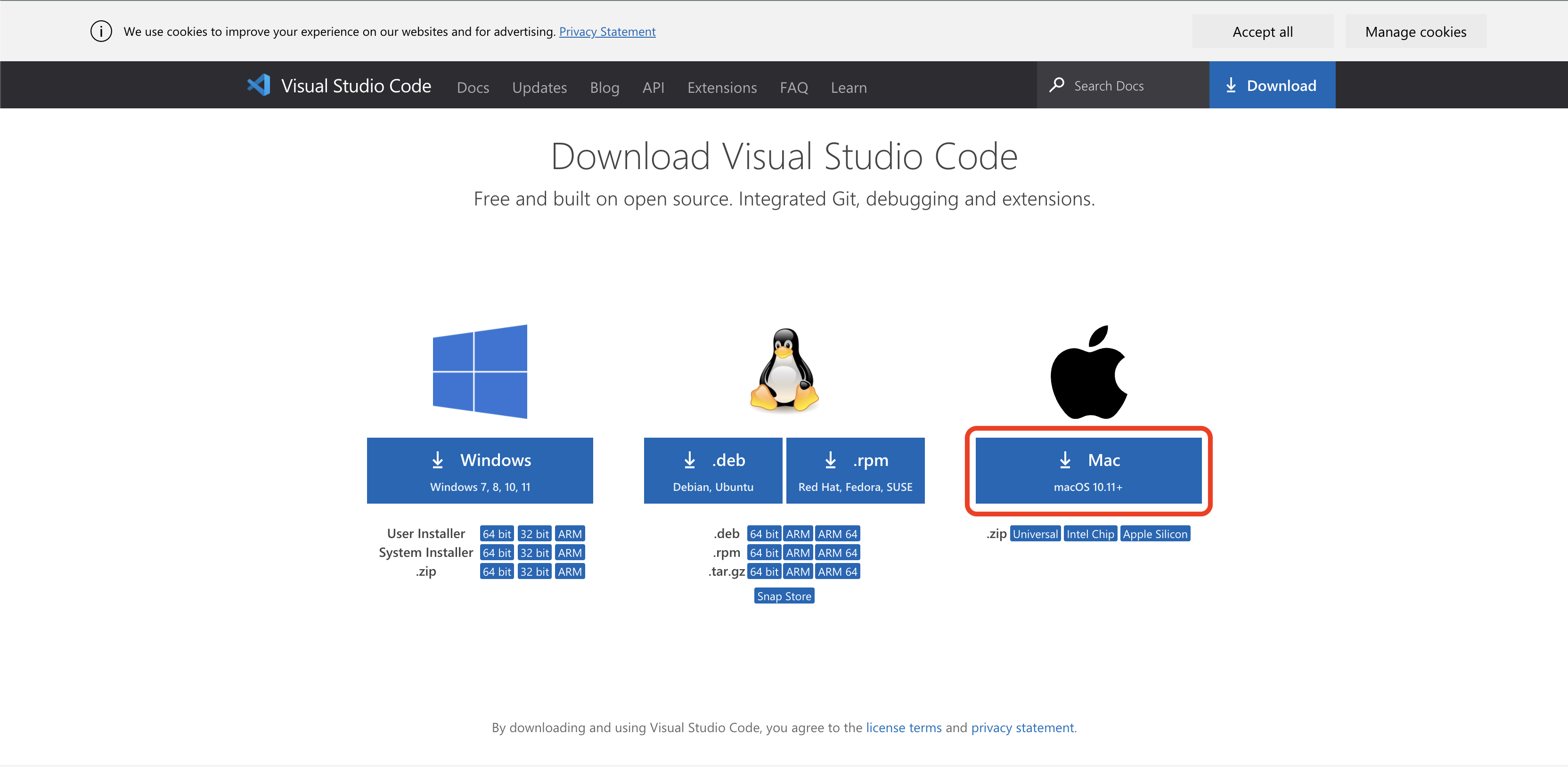Click the blue Download button in header

1272,85
